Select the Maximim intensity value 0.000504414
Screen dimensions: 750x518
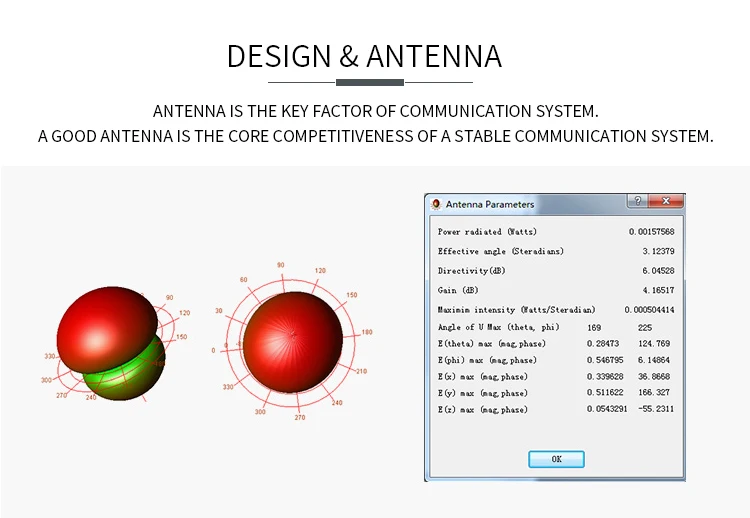point(649,310)
